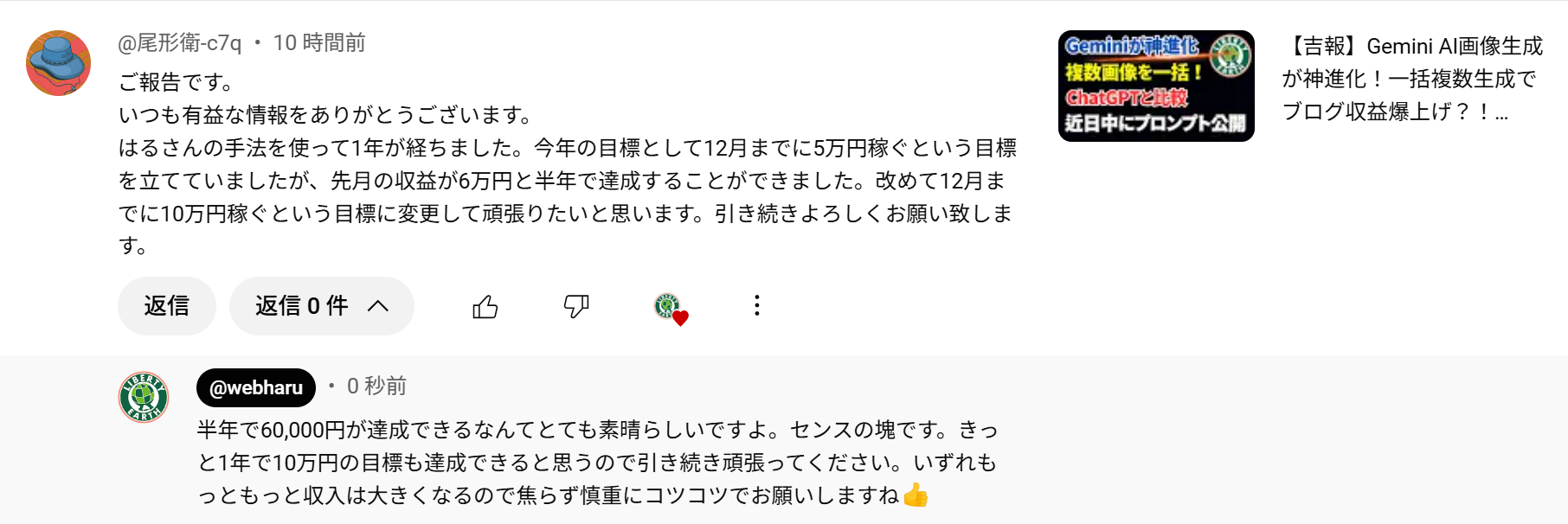Open the @webharu channel badge
The height and width of the screenshot is (524, 1568).
[256, 387]
